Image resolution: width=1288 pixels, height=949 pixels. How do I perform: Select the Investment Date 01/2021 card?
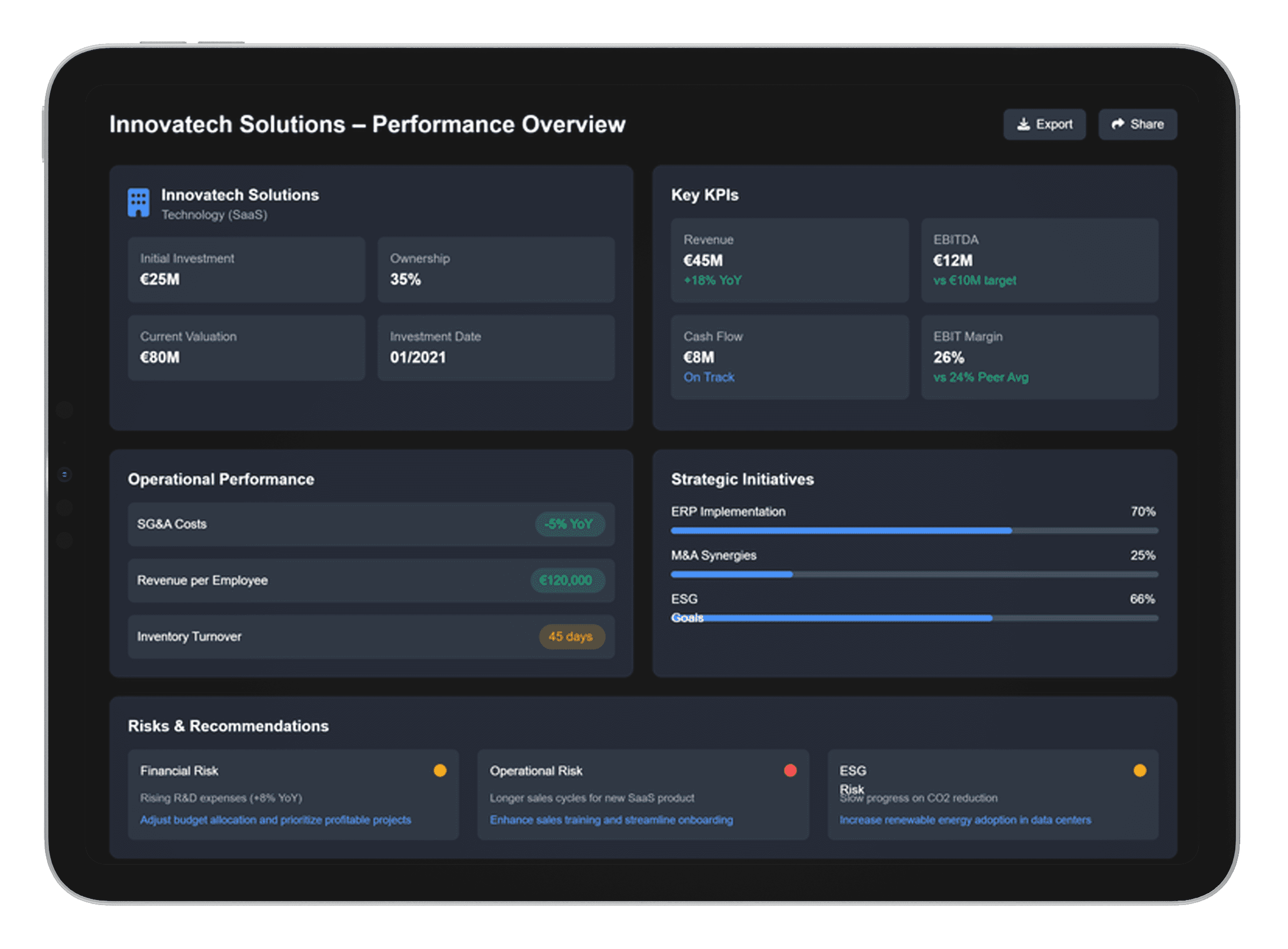(496, 347)
